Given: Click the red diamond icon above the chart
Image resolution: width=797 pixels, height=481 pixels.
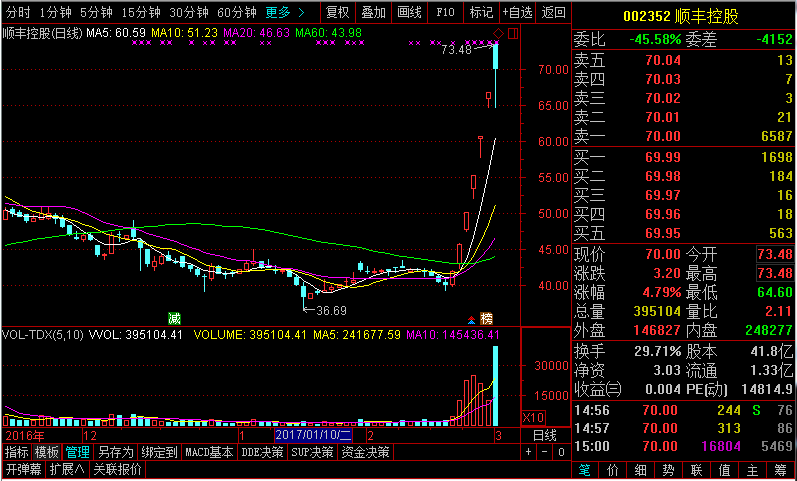Looking at the screenshot, I should pyautogui.click(x=499, y=34).
